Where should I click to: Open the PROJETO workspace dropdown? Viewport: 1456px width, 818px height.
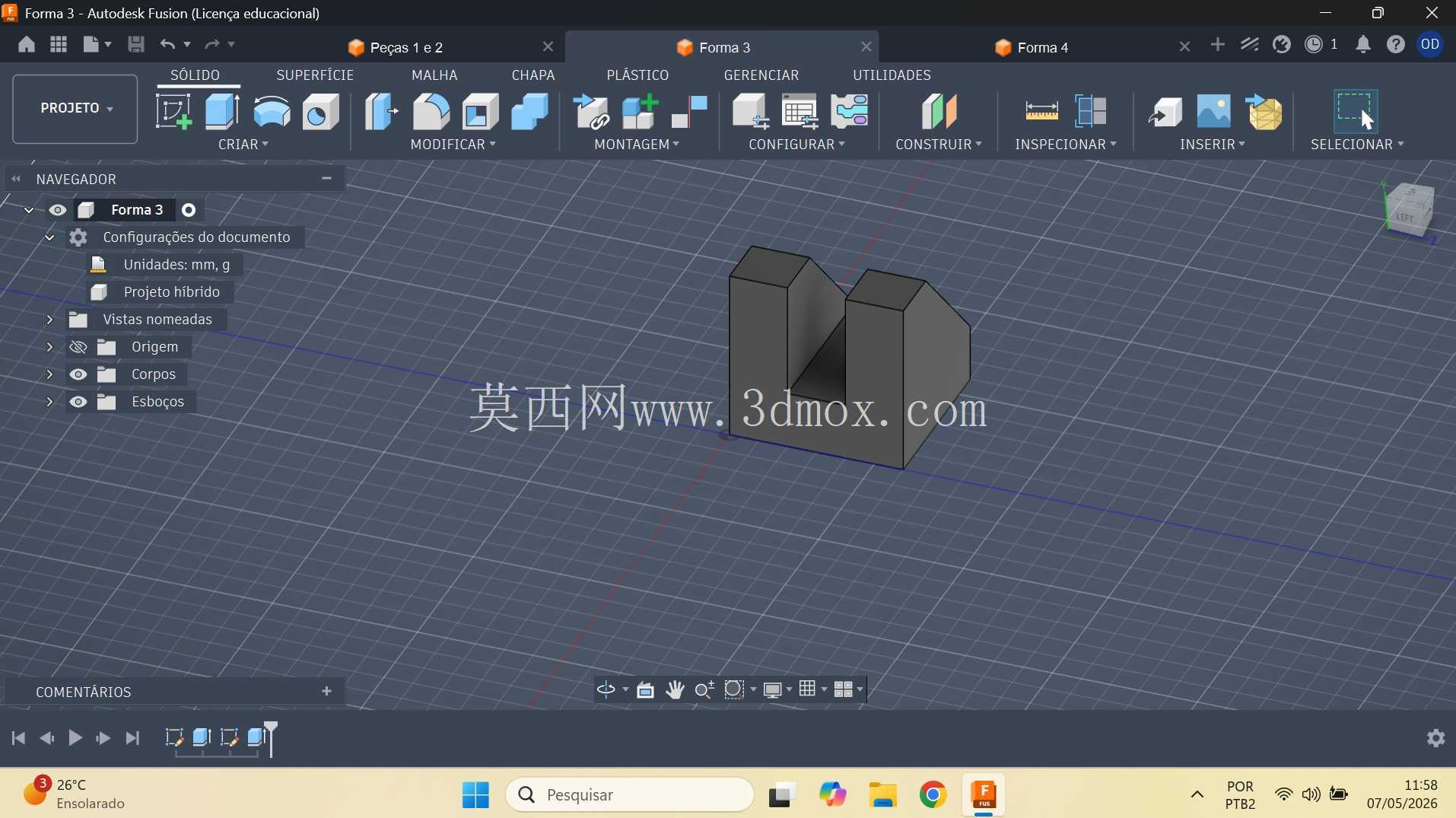pyautogui.click(x=75, y=109)
